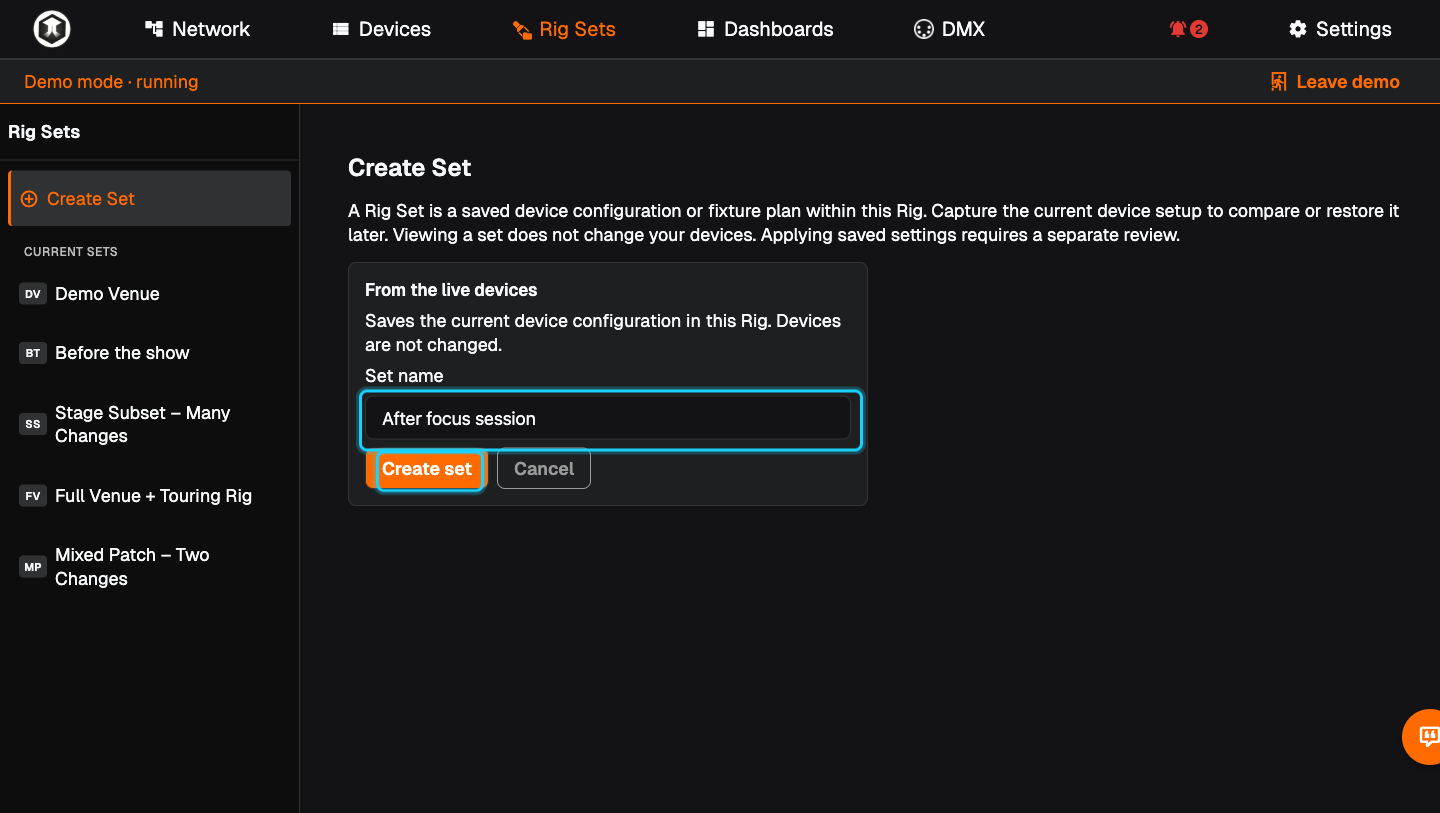The height and width of the screenshot is (813, 1440).
Task: Open Mixed Patch – Two Changes set
Action: [x=150, y=567]
